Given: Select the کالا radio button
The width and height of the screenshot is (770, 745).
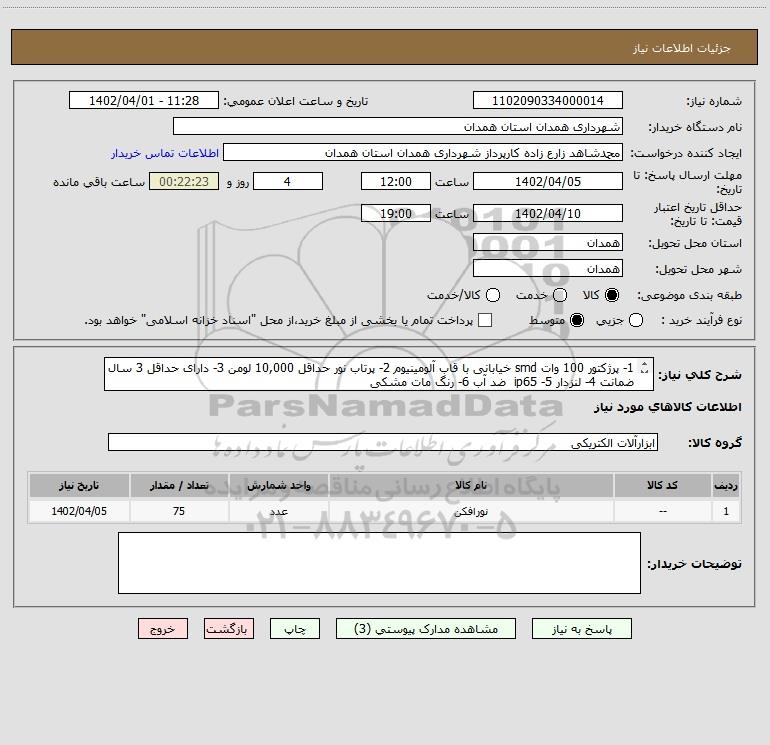Looking at the screenshot, I should tap(612, 295).
